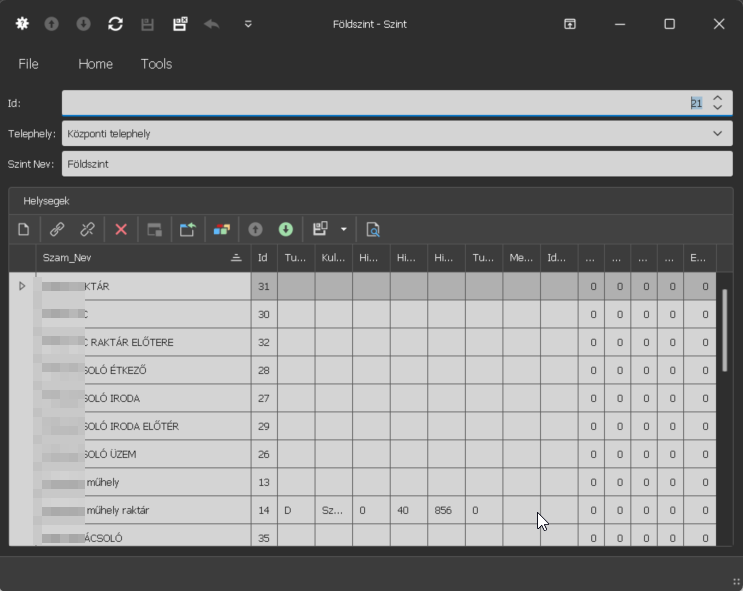Increase the Id value with the up stepper
Viewport: 743px width, 591px height.
[x=717, y=98]
